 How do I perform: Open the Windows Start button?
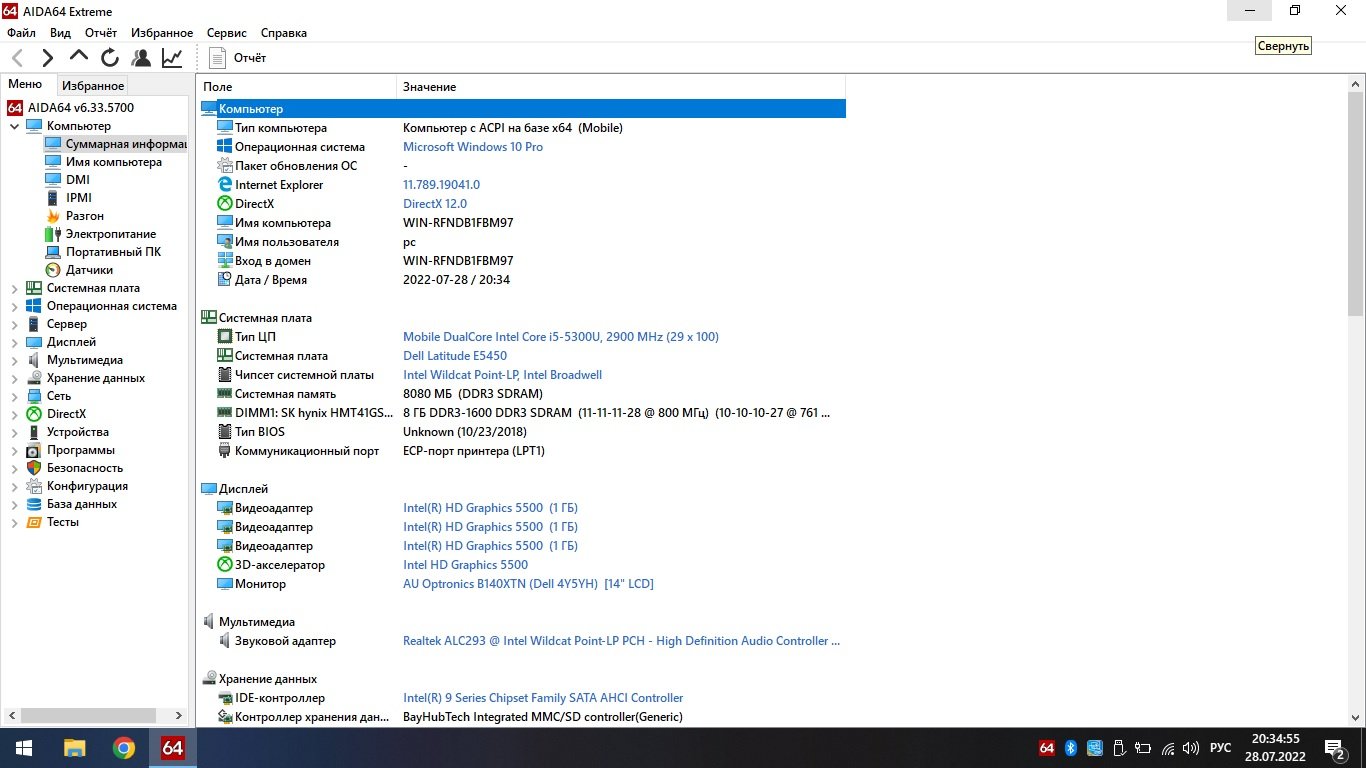(x=24, y=748)
